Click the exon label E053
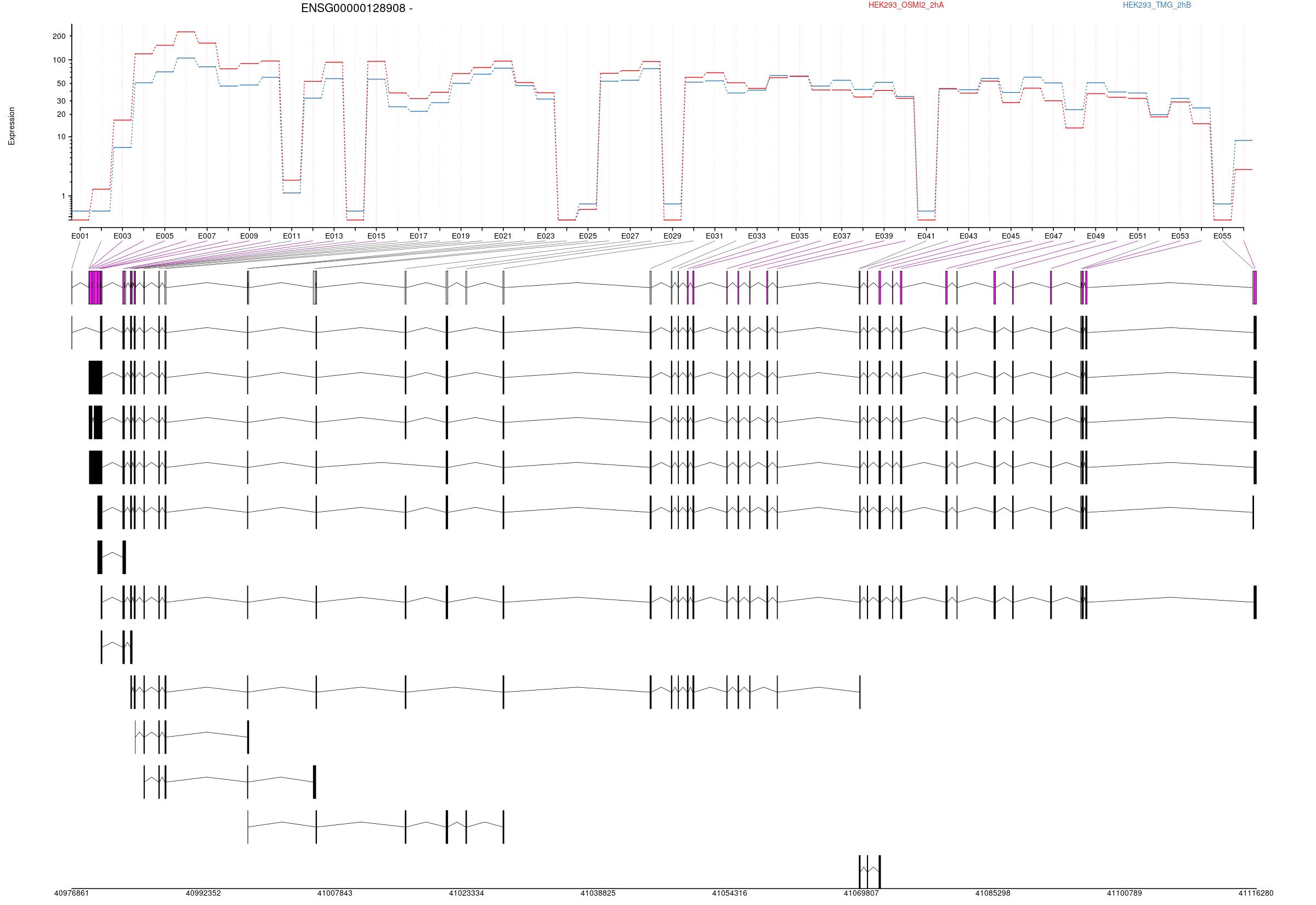The image size is (1316, 905). [x=1180, y=236]
